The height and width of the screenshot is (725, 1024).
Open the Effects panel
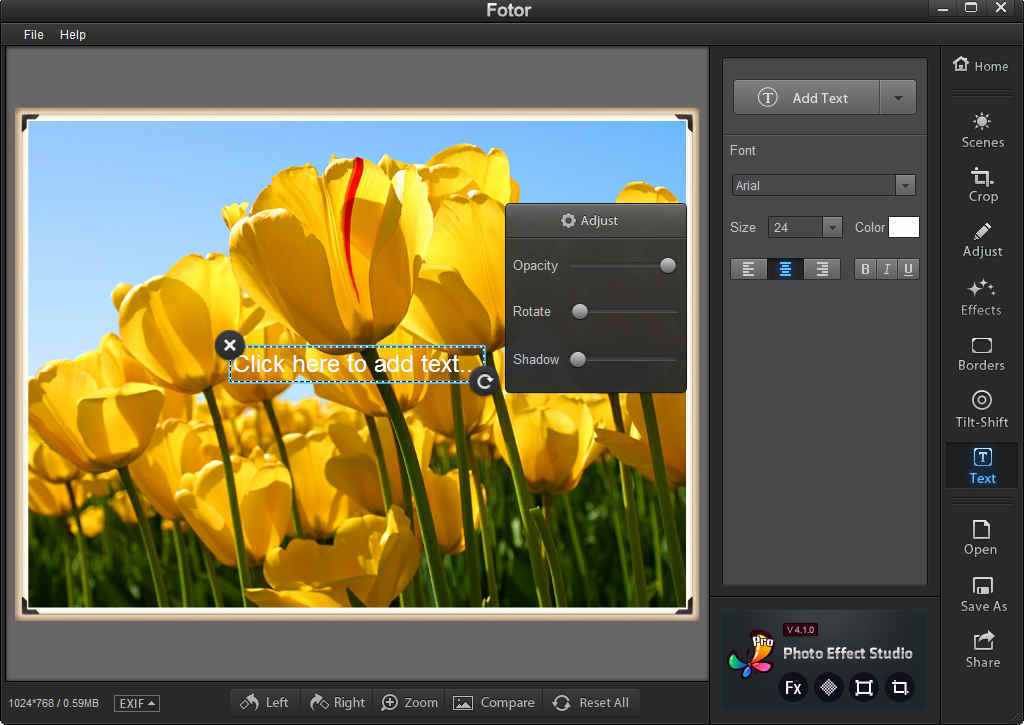click(x=981, y=298)
